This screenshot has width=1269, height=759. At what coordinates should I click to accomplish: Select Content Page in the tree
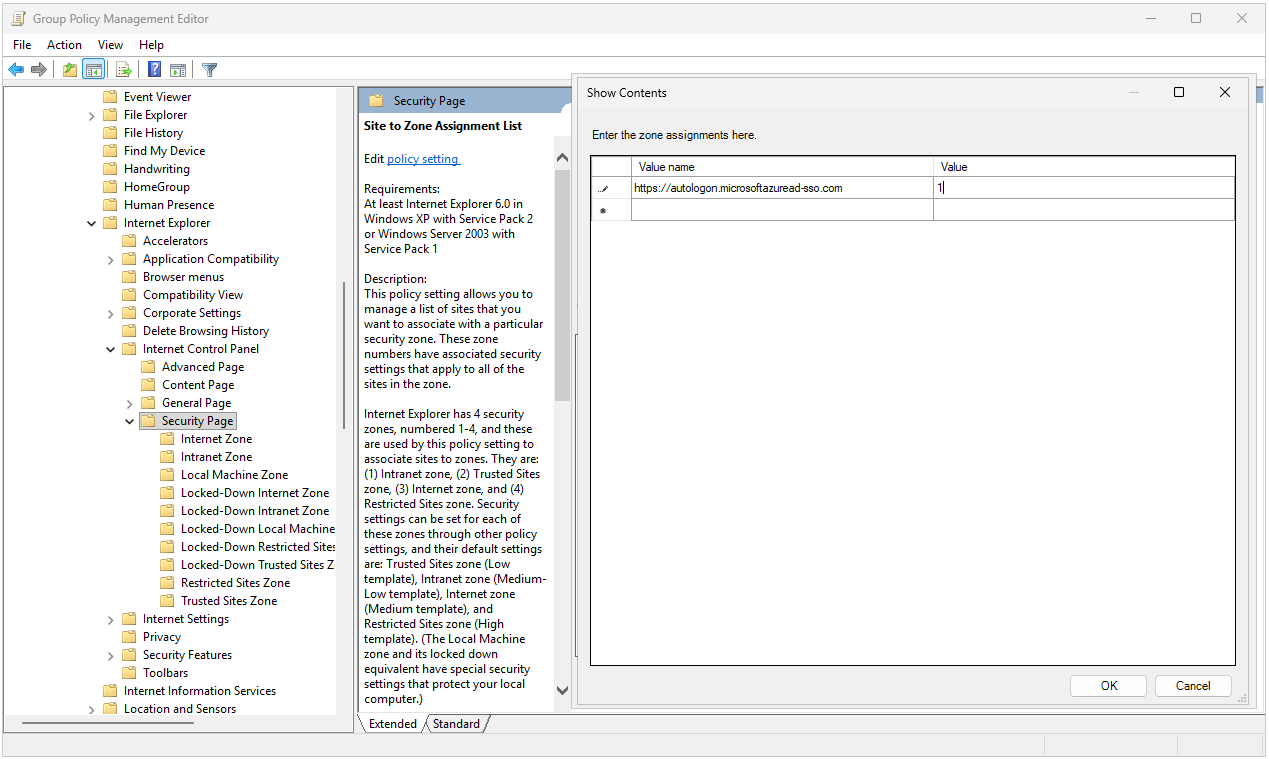198,385
